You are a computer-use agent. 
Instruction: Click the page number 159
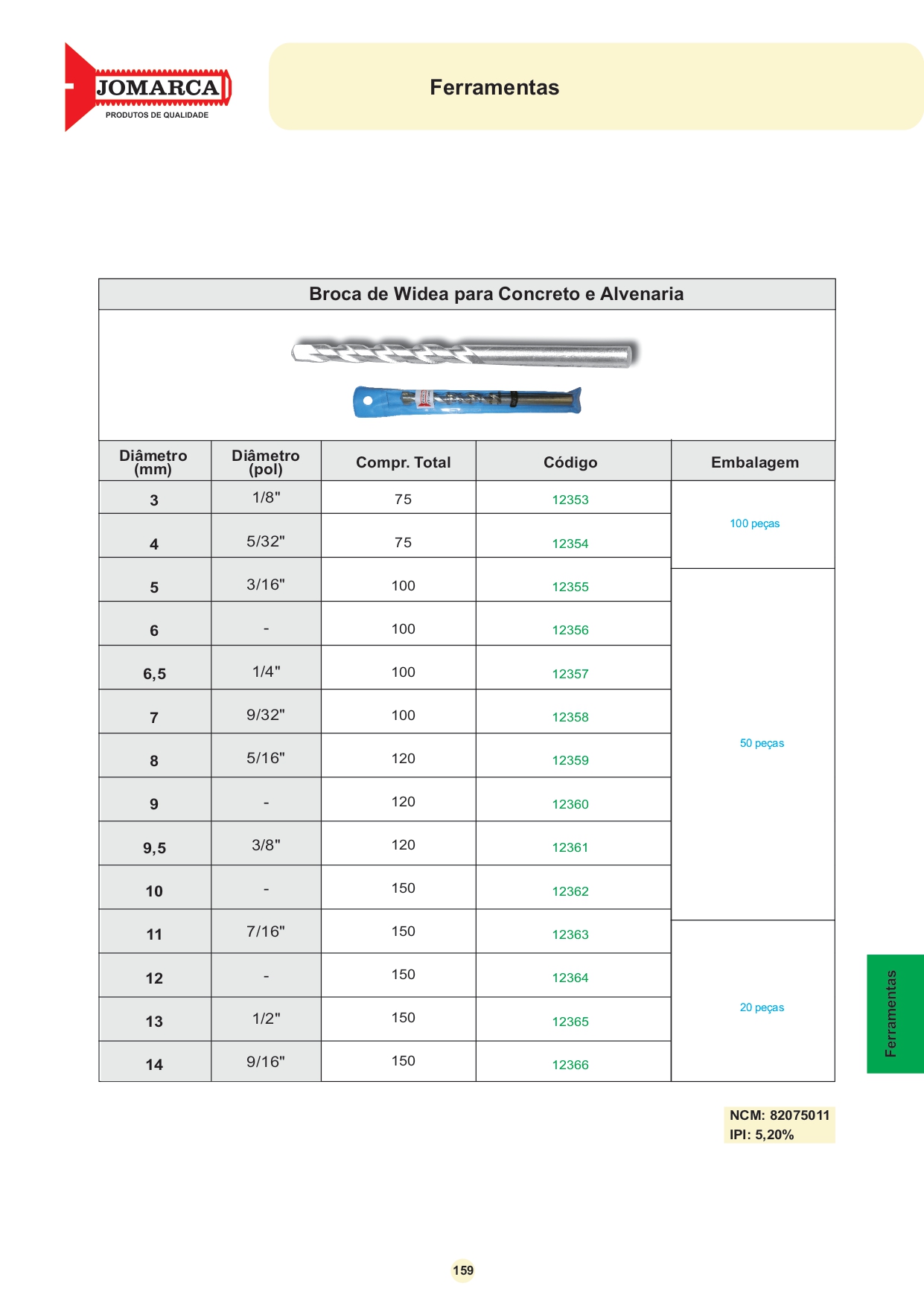pos(463,1270)
